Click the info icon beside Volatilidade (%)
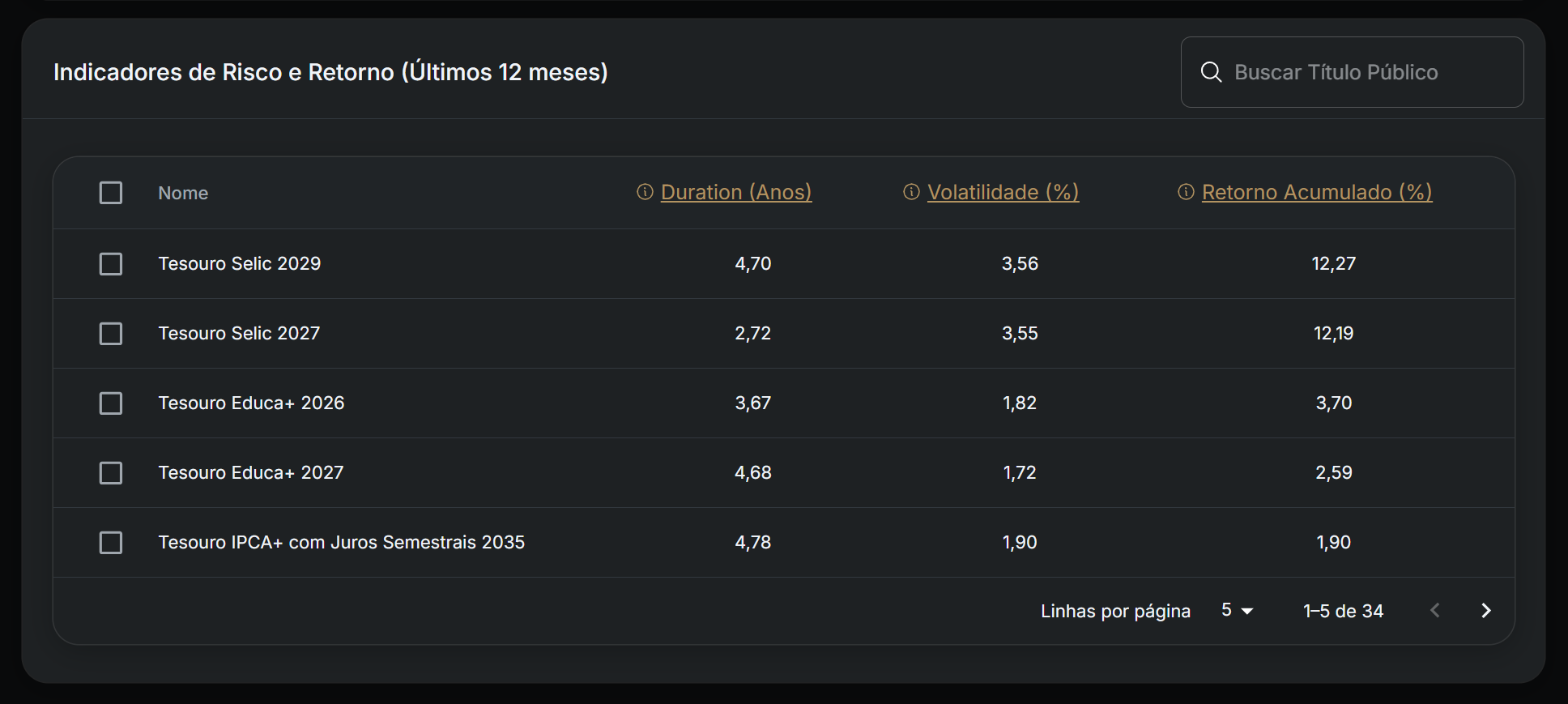Screen dimensions: 1568x704 [x=911, y=192]
